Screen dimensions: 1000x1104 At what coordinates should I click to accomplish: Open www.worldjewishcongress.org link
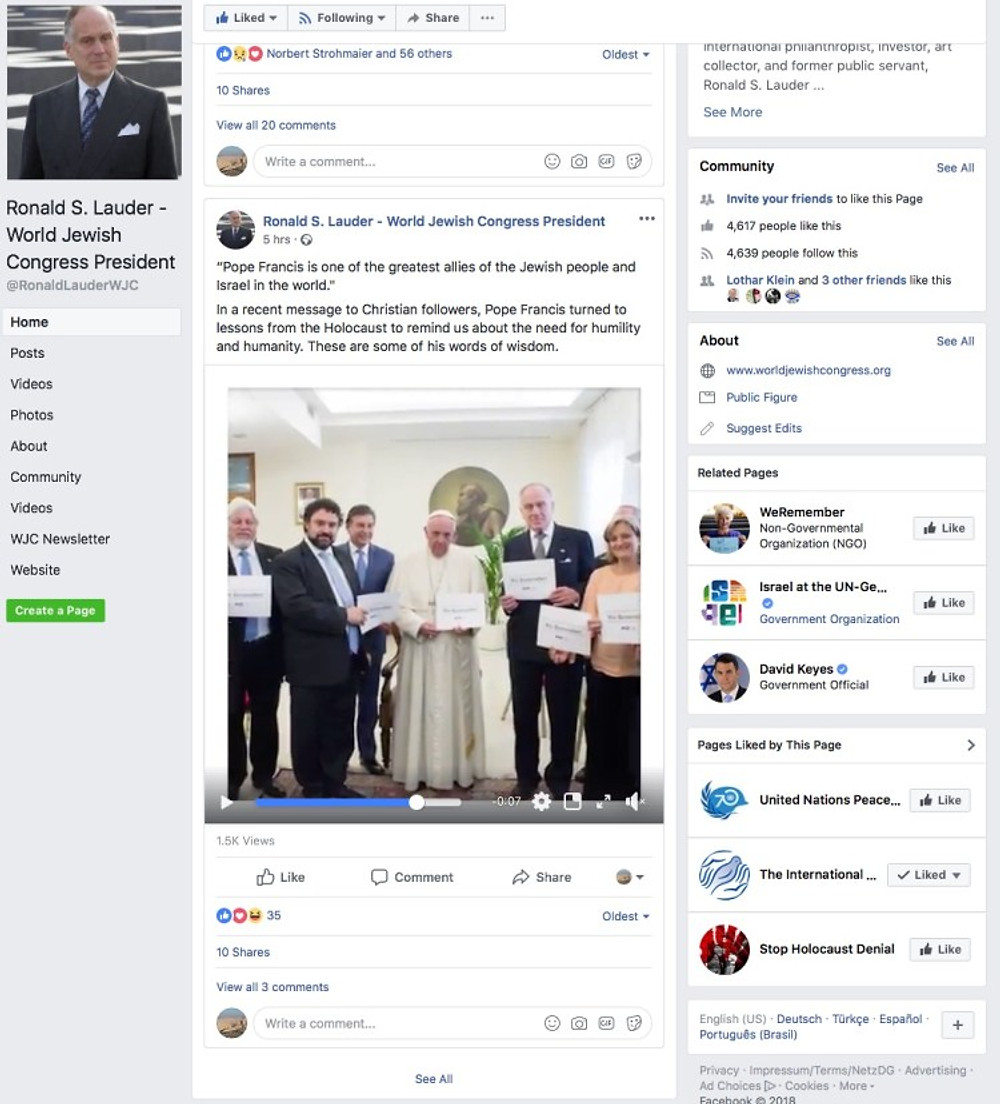point(808,370)
